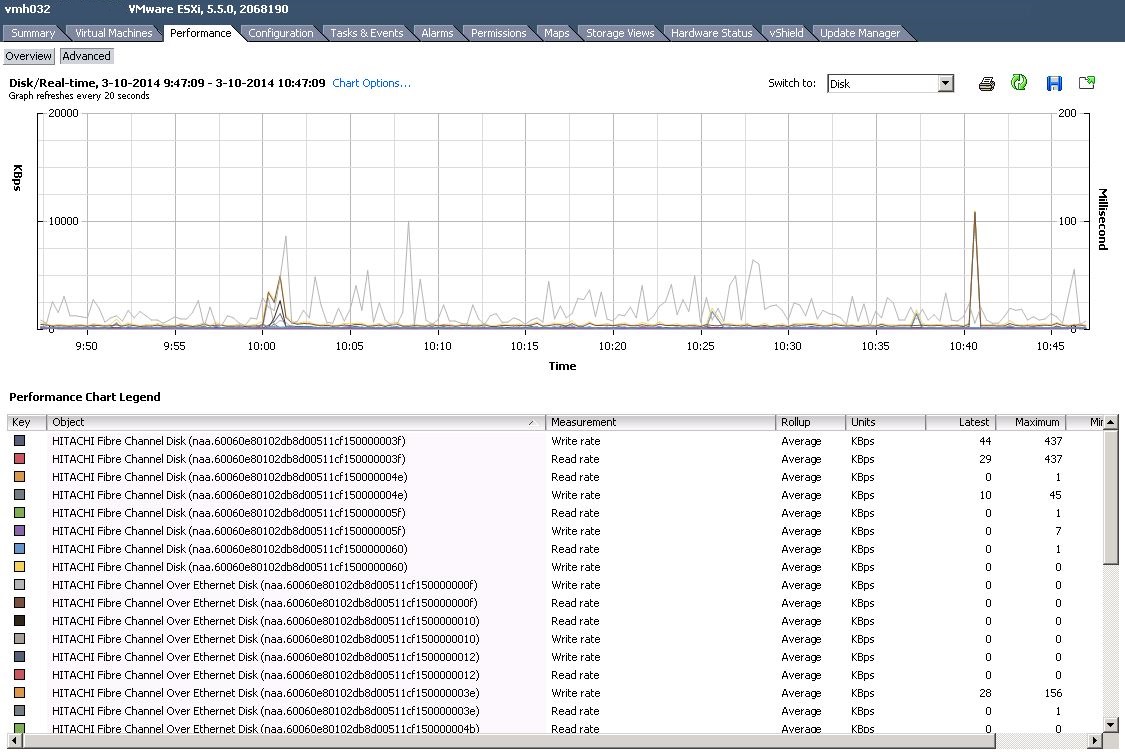Click color key for 003f Write rate
Image resolution: width=1125 pixels, height=753 pixels.
(19, 440)
